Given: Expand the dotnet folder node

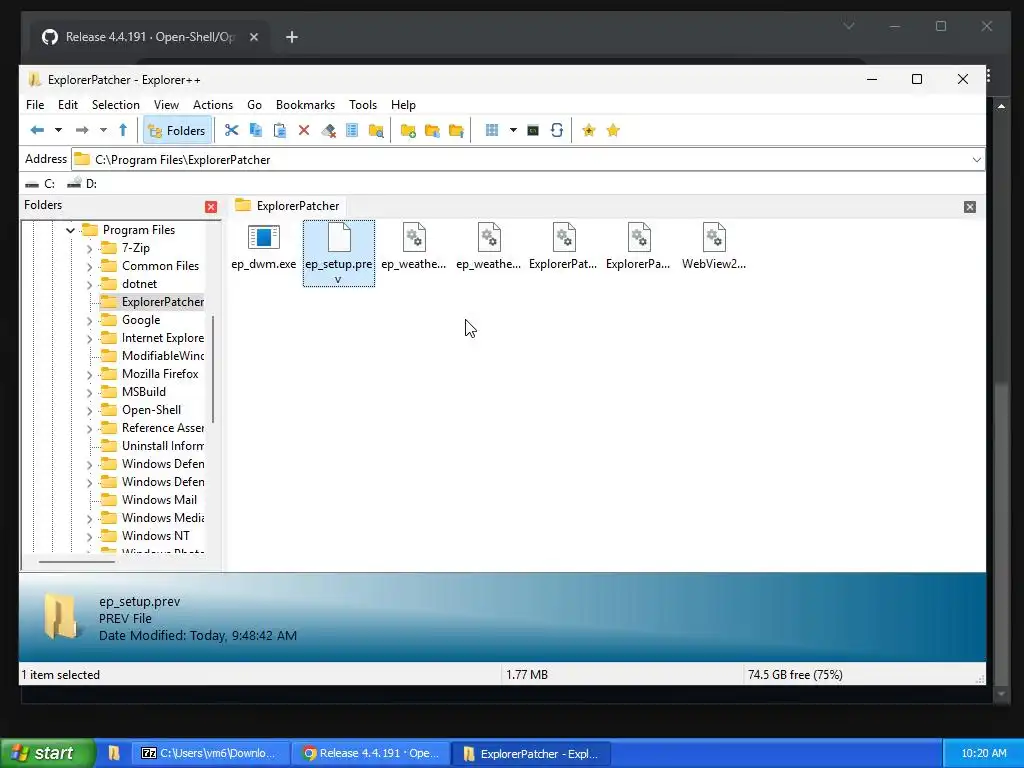Looking at the screenshot, I should (x=89, y=285).
